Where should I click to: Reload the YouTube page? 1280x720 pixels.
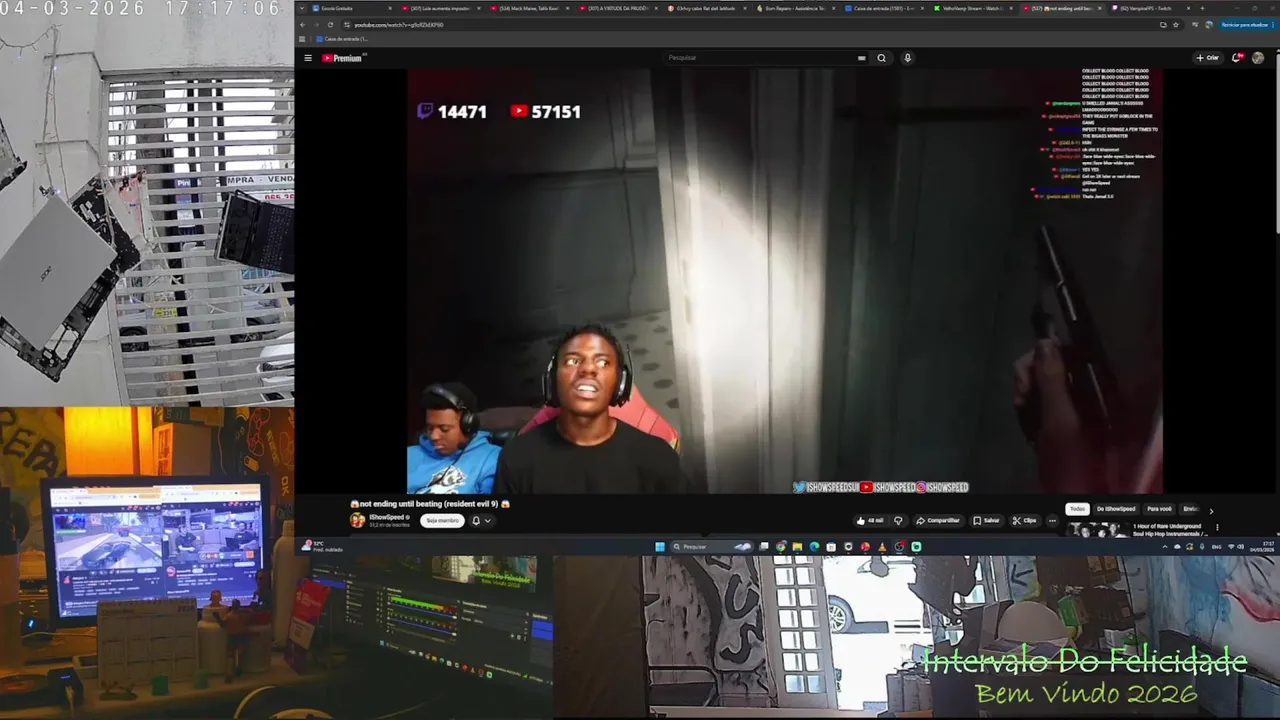pos(331,25)
